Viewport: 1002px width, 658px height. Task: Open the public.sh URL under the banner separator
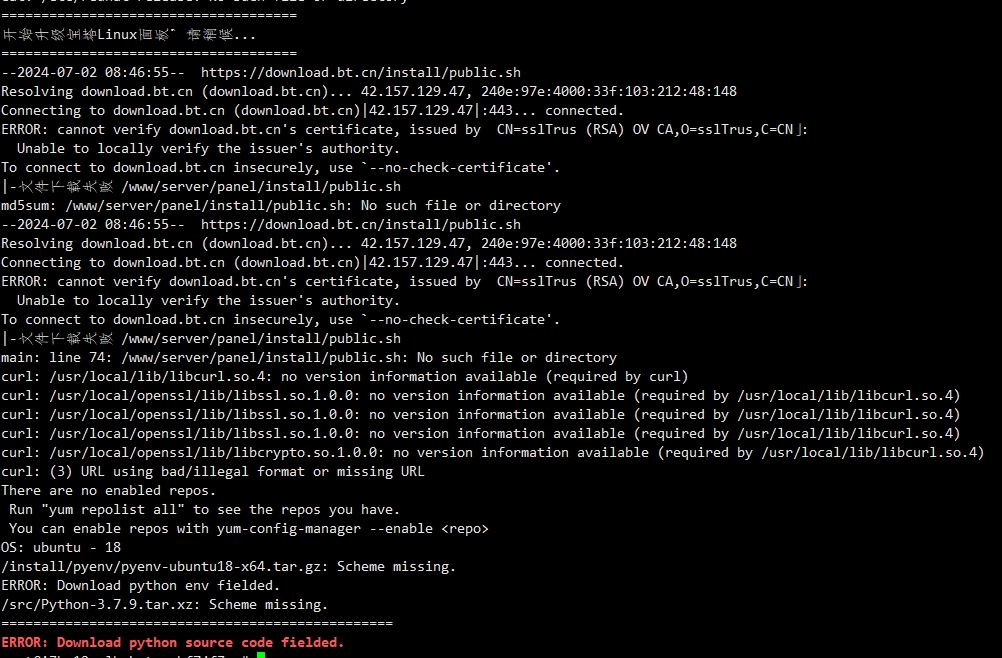pos(361,72)
